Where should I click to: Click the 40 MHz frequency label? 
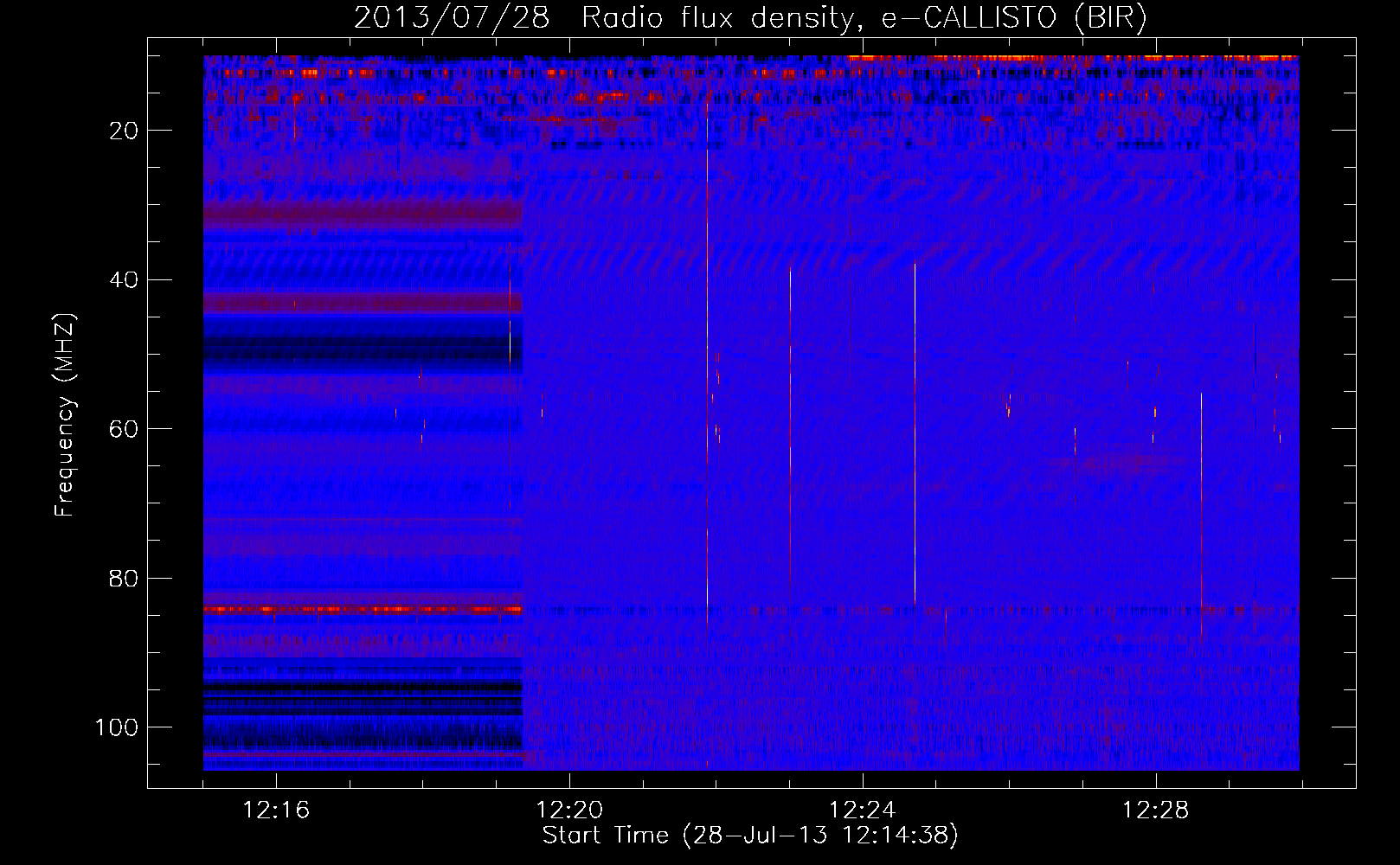[125, 280]
